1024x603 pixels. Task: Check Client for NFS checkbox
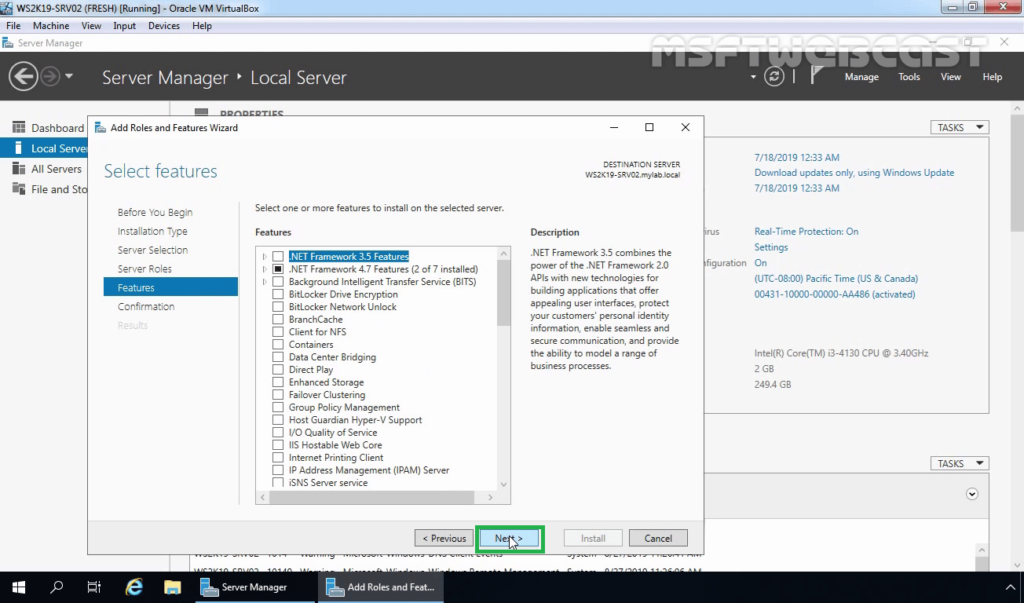[278, 332]
